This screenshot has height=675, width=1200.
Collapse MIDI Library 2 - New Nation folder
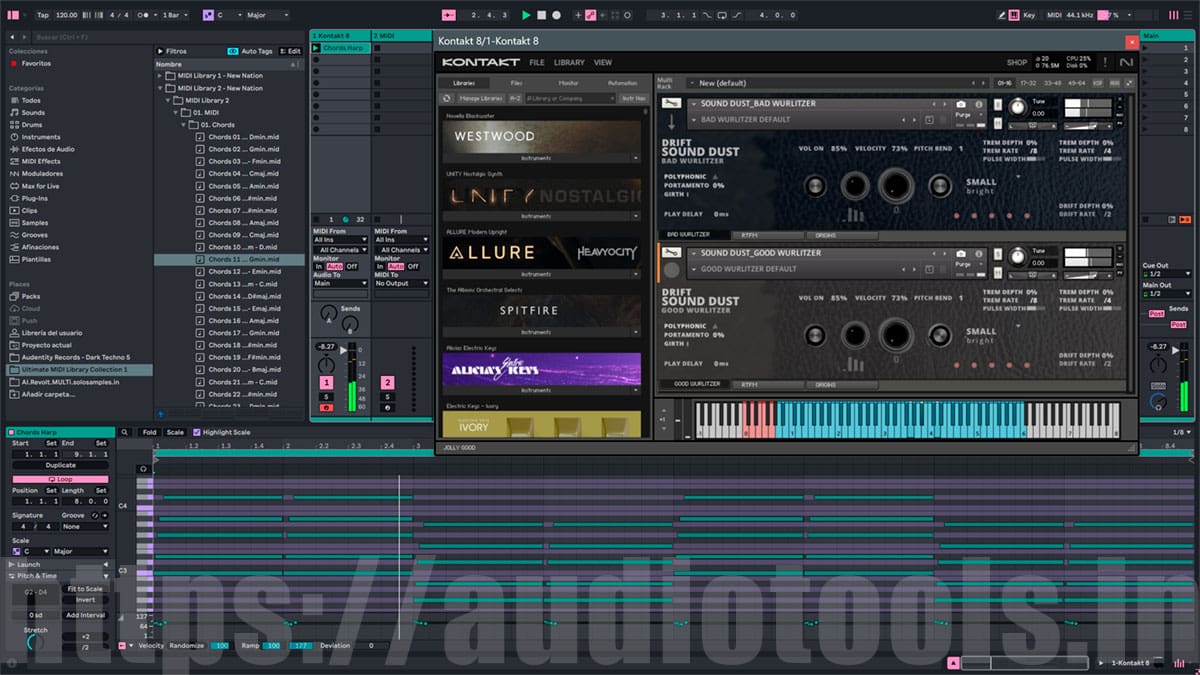click(x=159, y=88)
